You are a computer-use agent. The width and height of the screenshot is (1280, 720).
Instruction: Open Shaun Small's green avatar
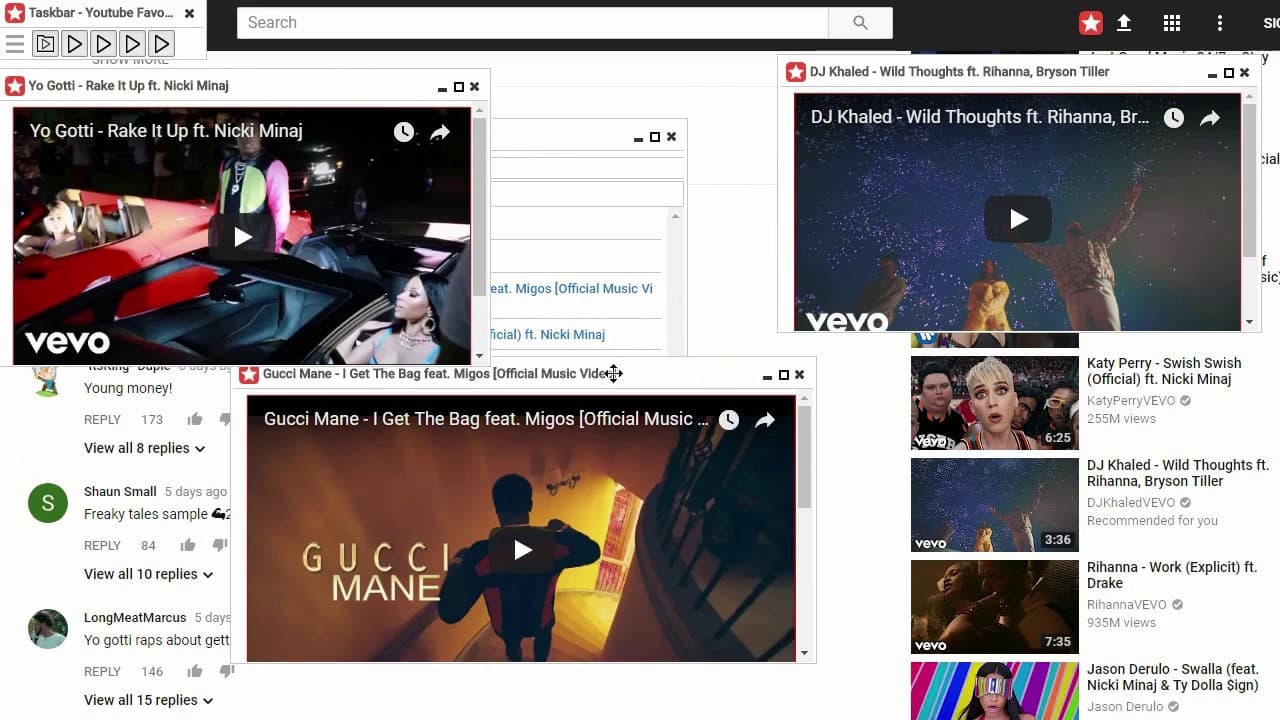pos(48,502)
